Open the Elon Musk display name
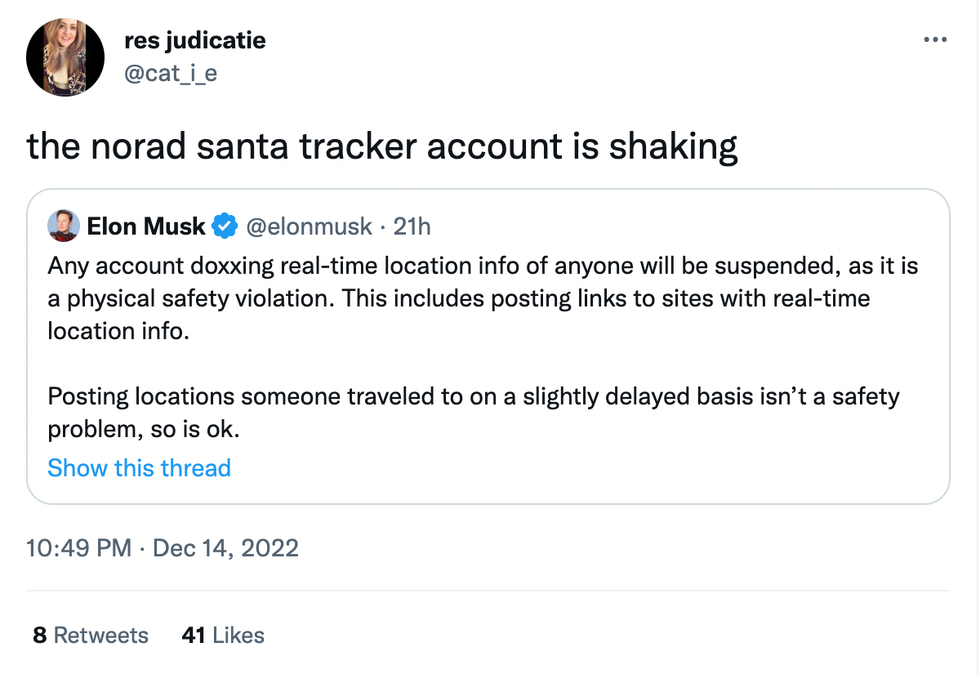980x675 pixels. point(146,227)
